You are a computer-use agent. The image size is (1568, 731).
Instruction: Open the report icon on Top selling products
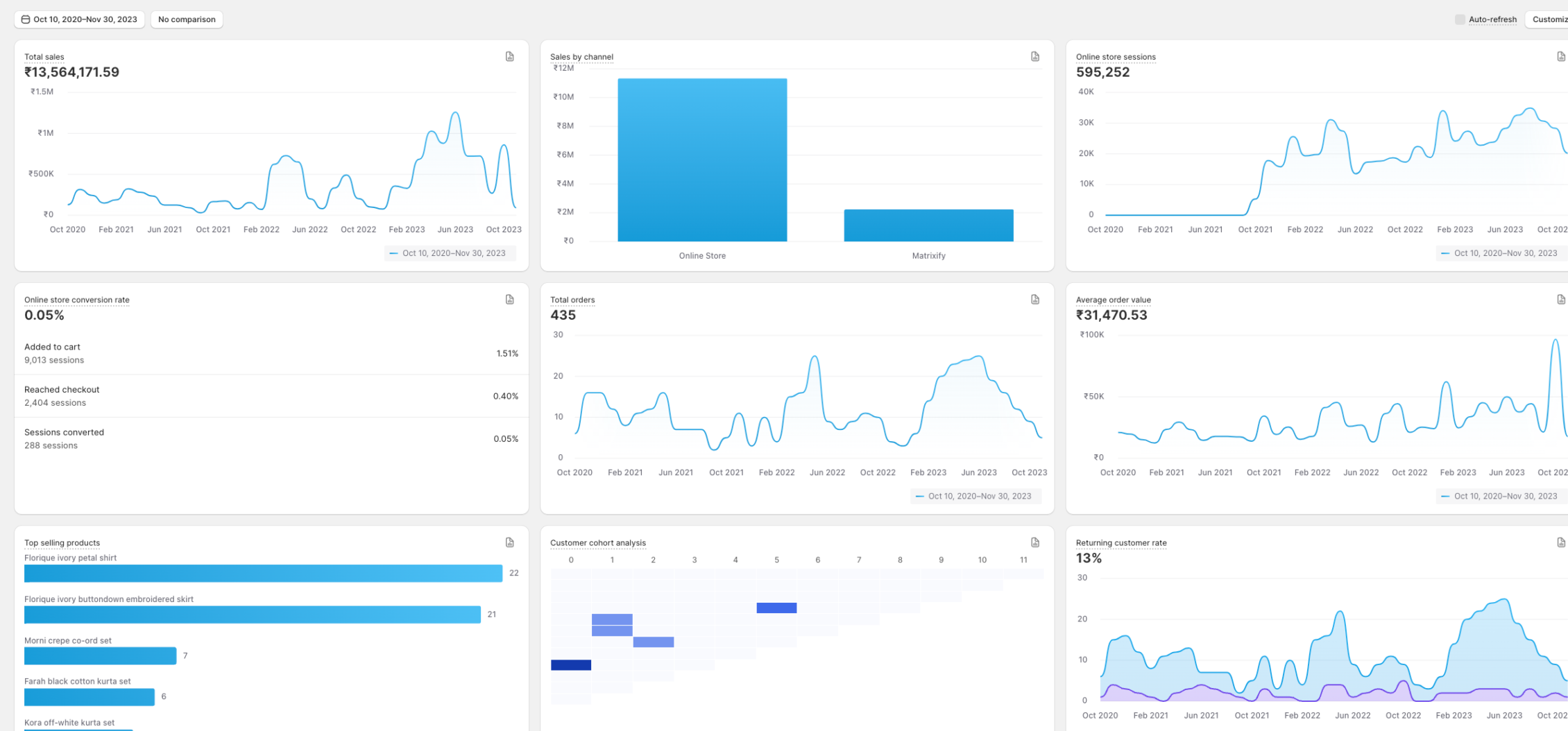(x=510, y=542)
